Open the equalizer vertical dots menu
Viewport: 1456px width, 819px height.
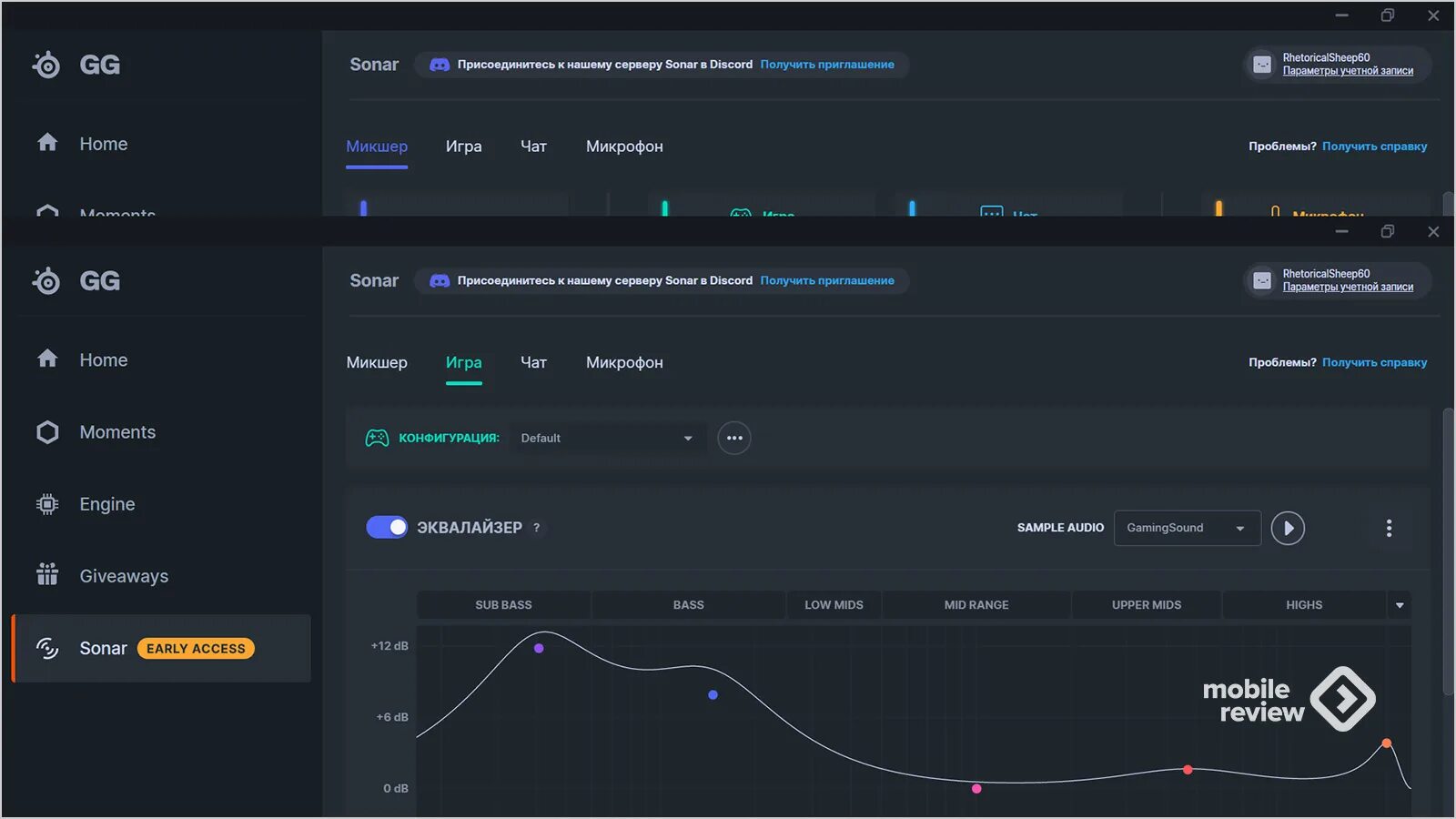pyautogui.click(x=1389, y=529)
